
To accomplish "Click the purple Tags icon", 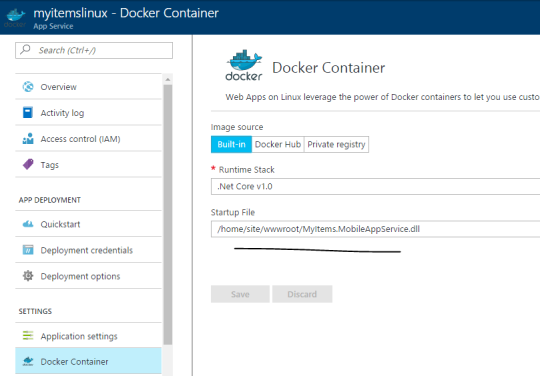I will pyautogui.click(x=28, y=164).
